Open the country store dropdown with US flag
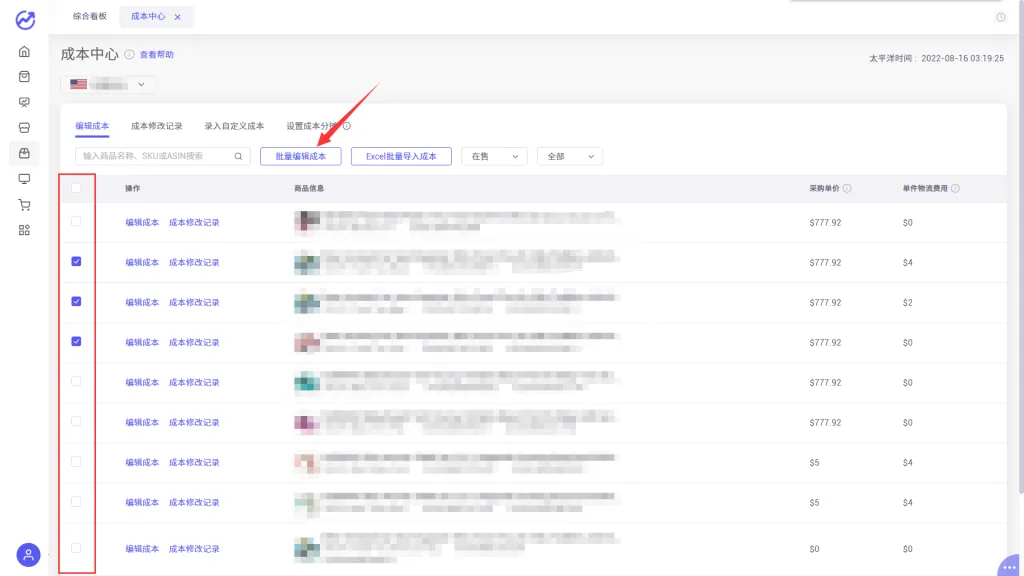Image resolution: width=1024 pixels, height=576 pixels. tap(108, 84)
